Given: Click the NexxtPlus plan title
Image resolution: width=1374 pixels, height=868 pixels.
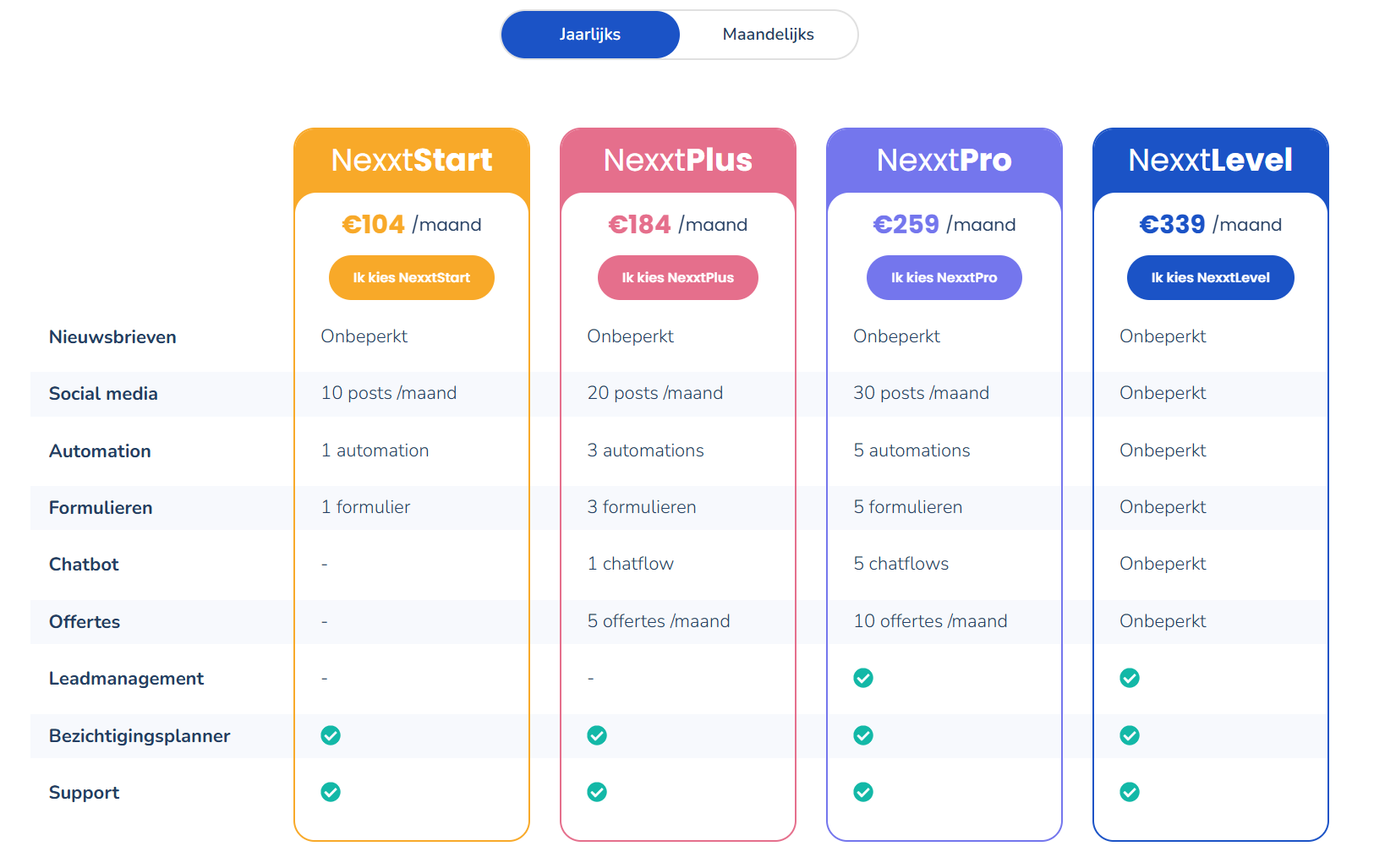Looking at the screenshot, I should pyautogui.click(x=677, y=160).
